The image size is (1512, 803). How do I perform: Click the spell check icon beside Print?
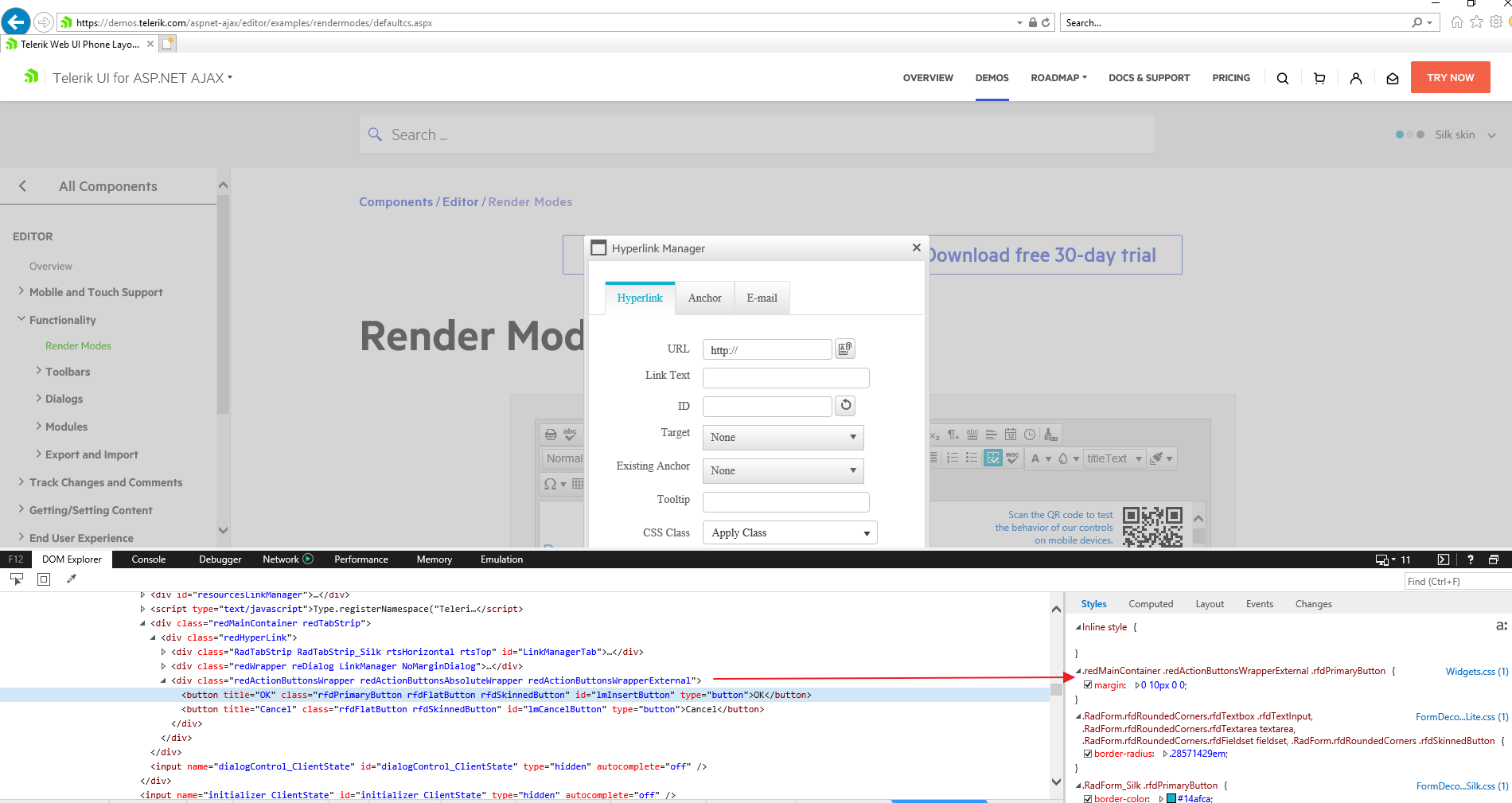point(570,435)
